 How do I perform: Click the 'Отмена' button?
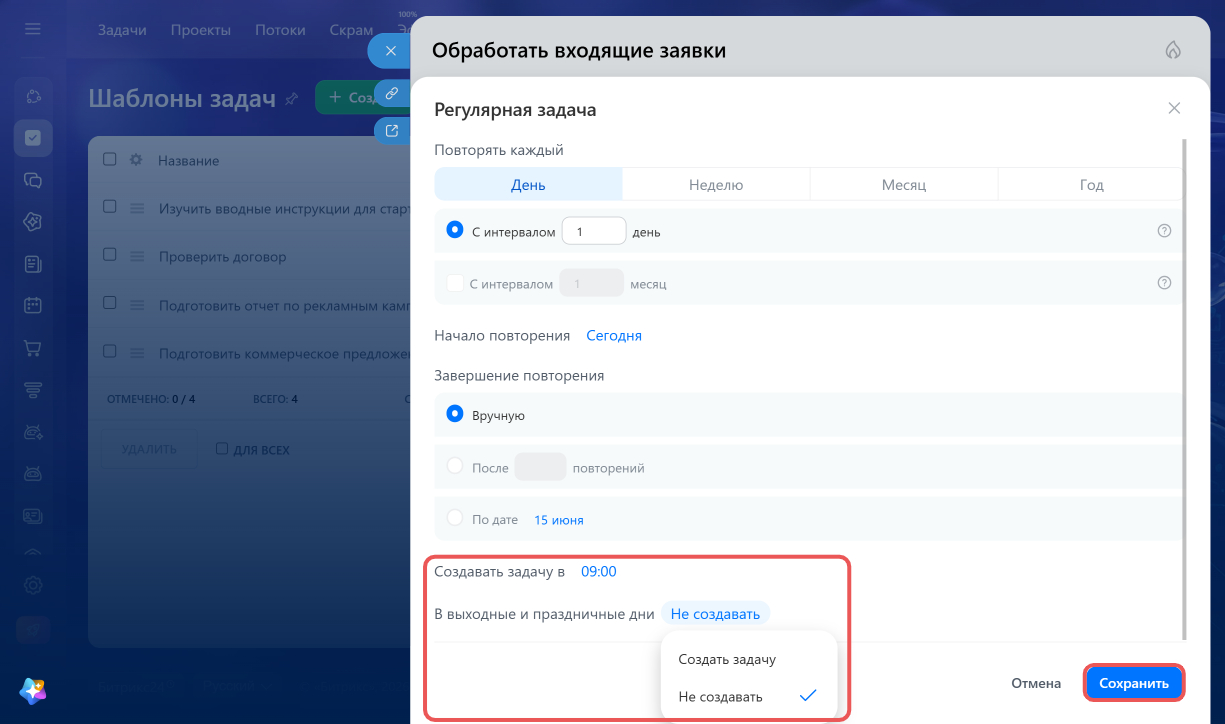(1036, 684)
